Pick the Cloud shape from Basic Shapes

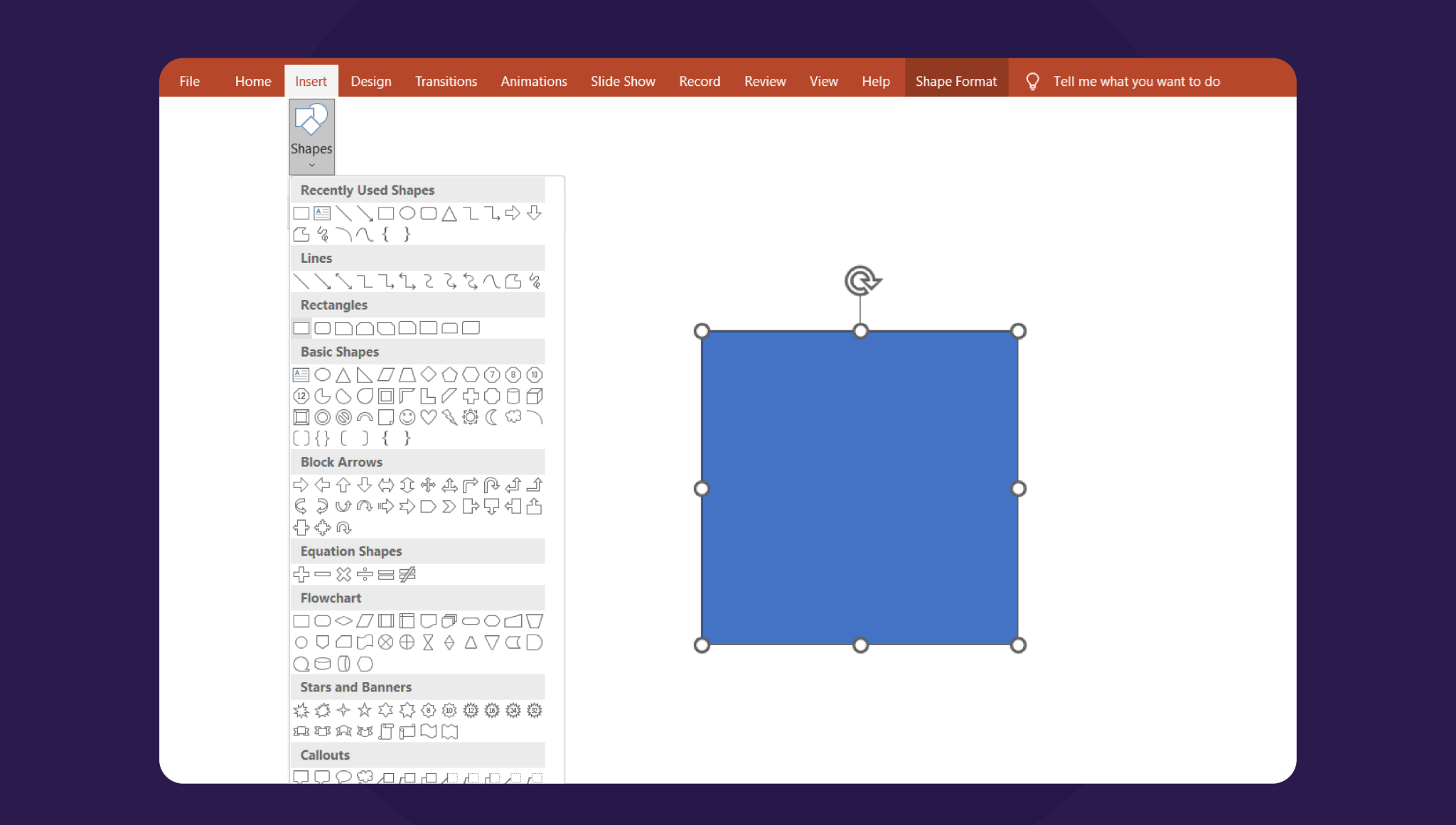point(513,417)
